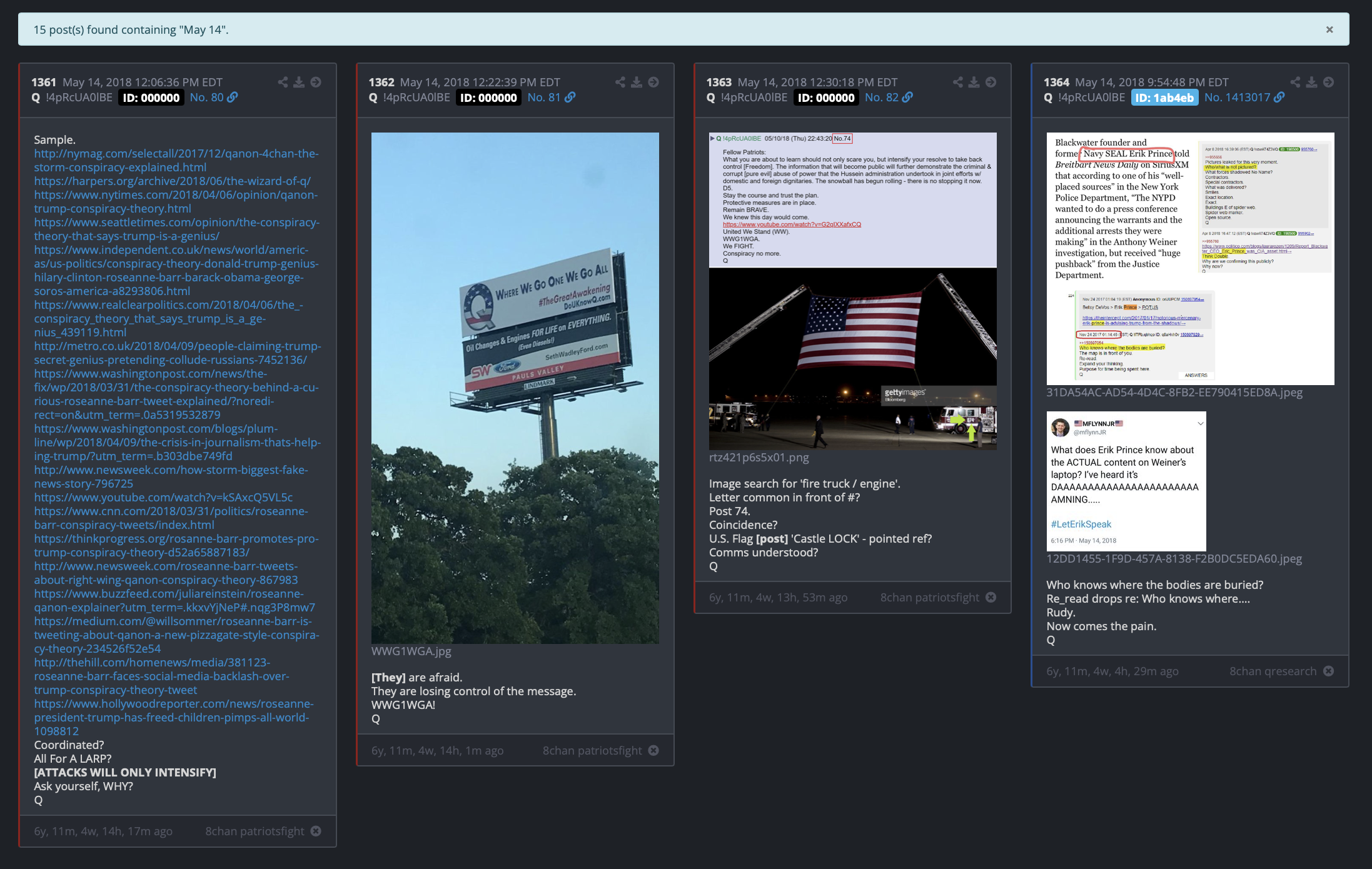Open post 1362 with arrow circle icon
The height and width of the screenshot is (869, 1372).
(x=653, y=82)
